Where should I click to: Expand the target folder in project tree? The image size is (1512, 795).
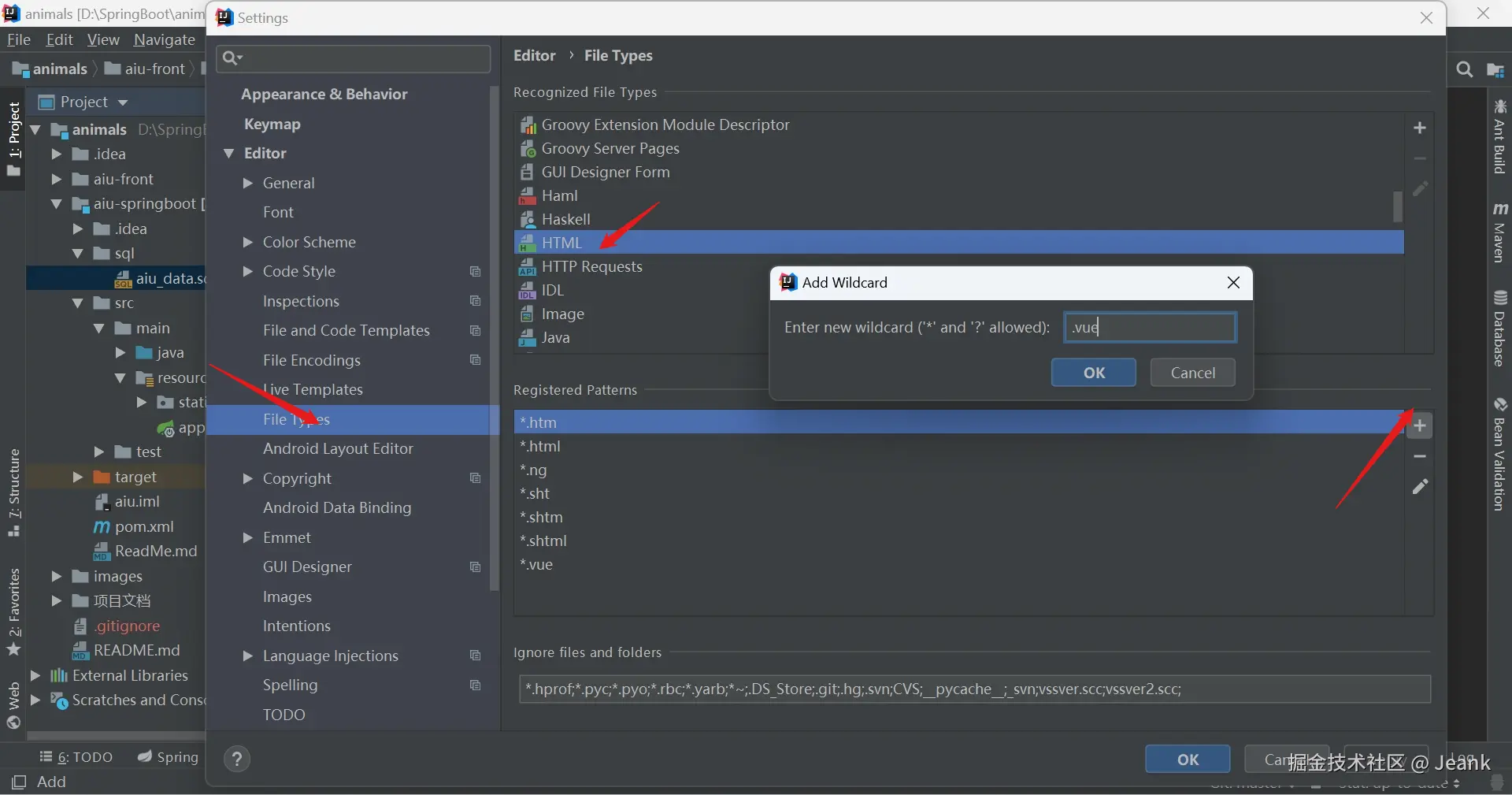(x=77, y=477)
